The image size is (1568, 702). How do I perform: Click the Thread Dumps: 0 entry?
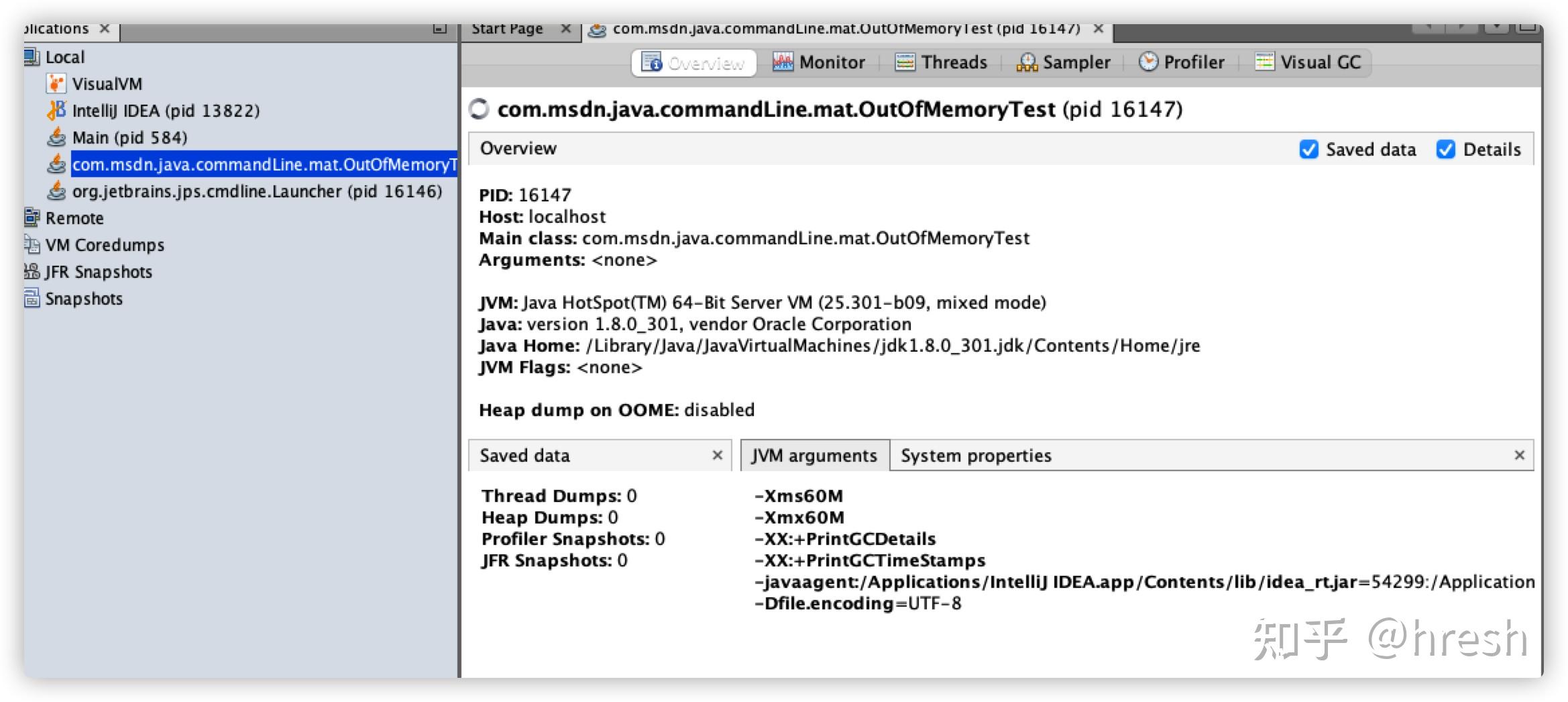click(x=559, y=495)
